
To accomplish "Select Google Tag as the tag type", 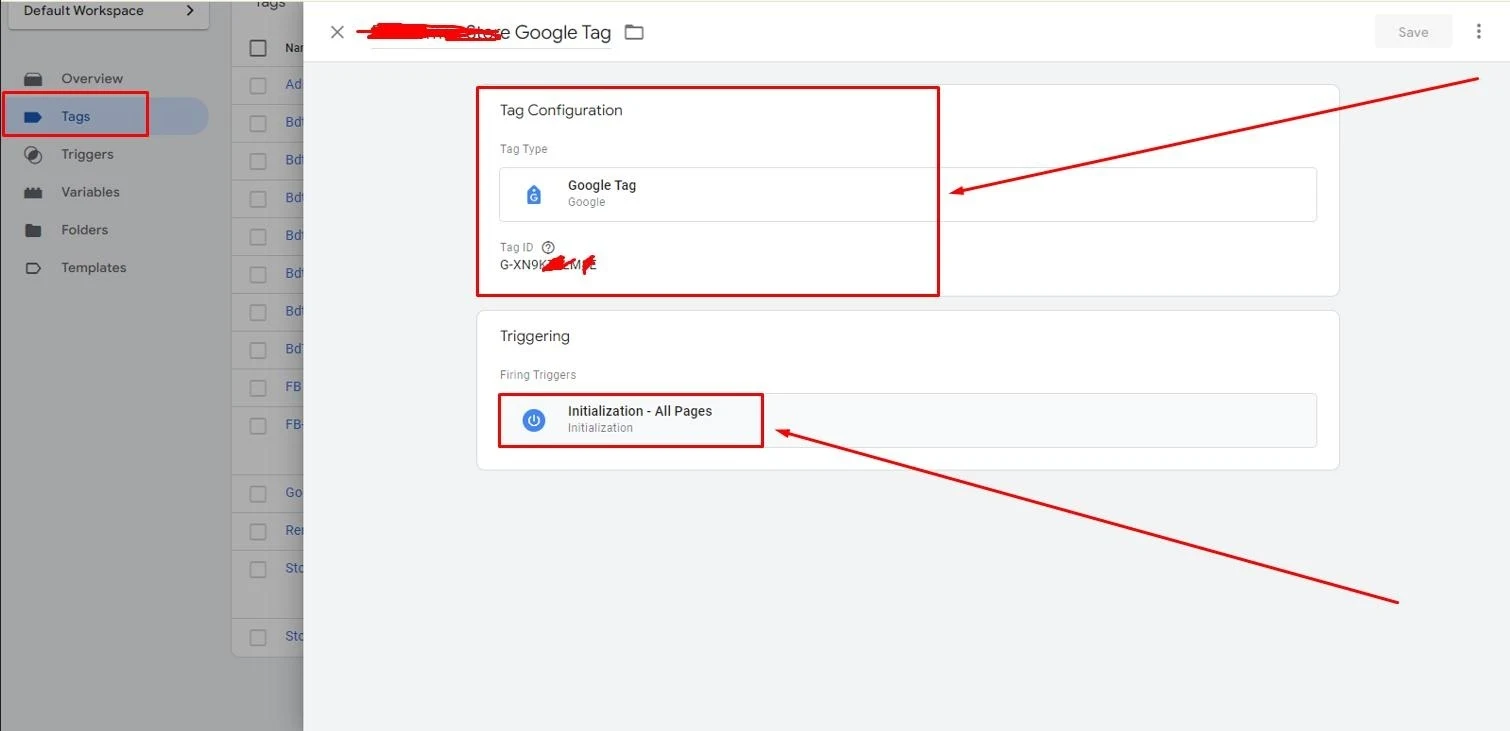I will [x=907, y=194].
